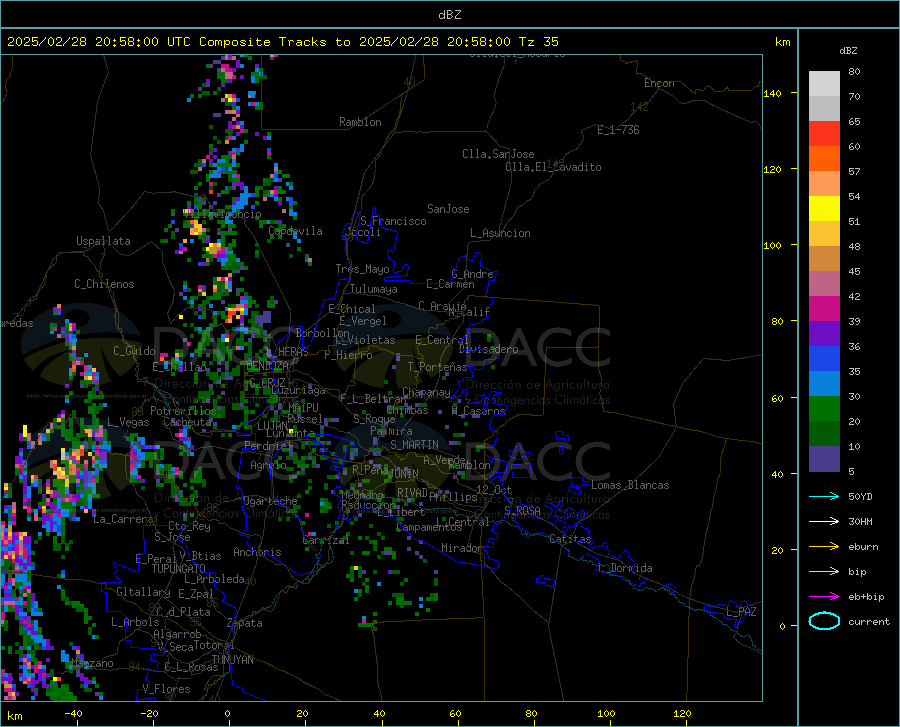
Task: Click the 50YD cyan arrow legend icon
Action: pyautogui.click(x=824, y=496)
